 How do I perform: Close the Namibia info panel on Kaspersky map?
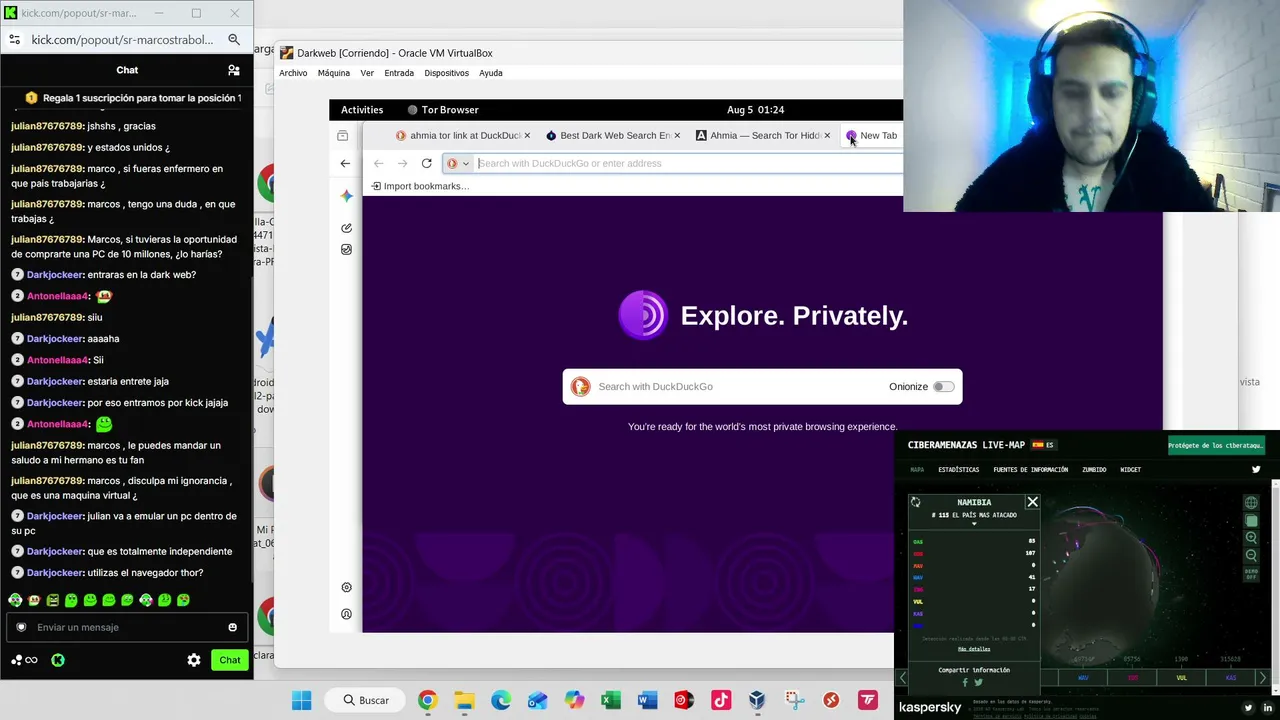click(1033, 502)
